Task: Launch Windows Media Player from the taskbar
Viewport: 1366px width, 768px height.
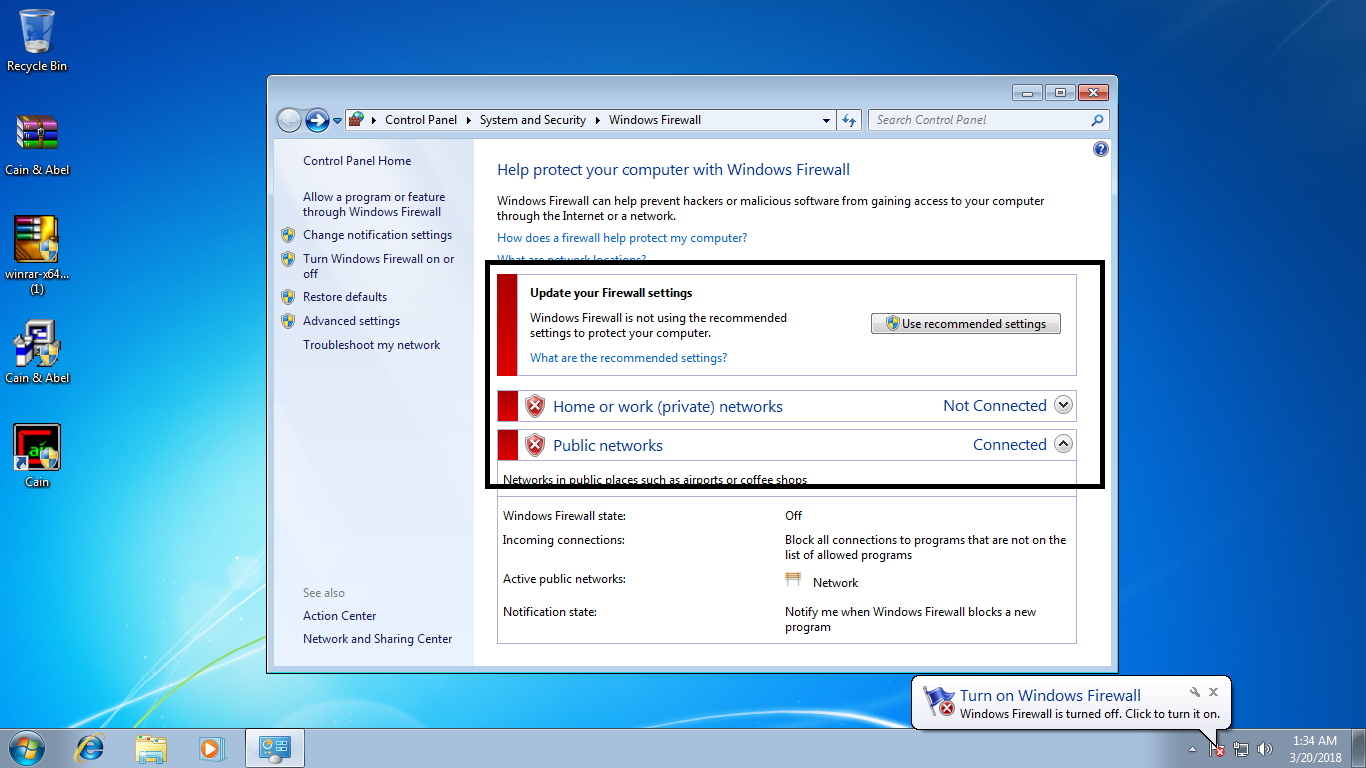Action: click(210, 747)
